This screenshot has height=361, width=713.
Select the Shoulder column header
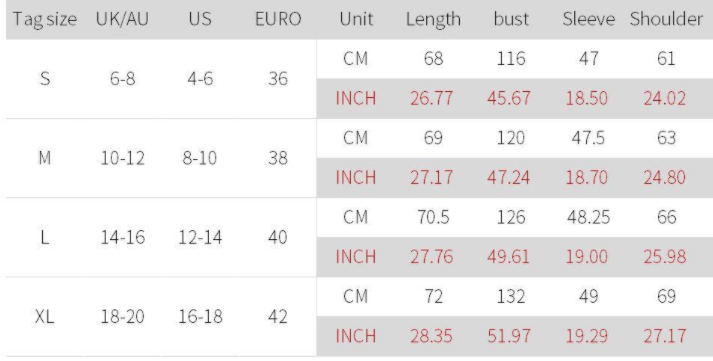[666, 19]
